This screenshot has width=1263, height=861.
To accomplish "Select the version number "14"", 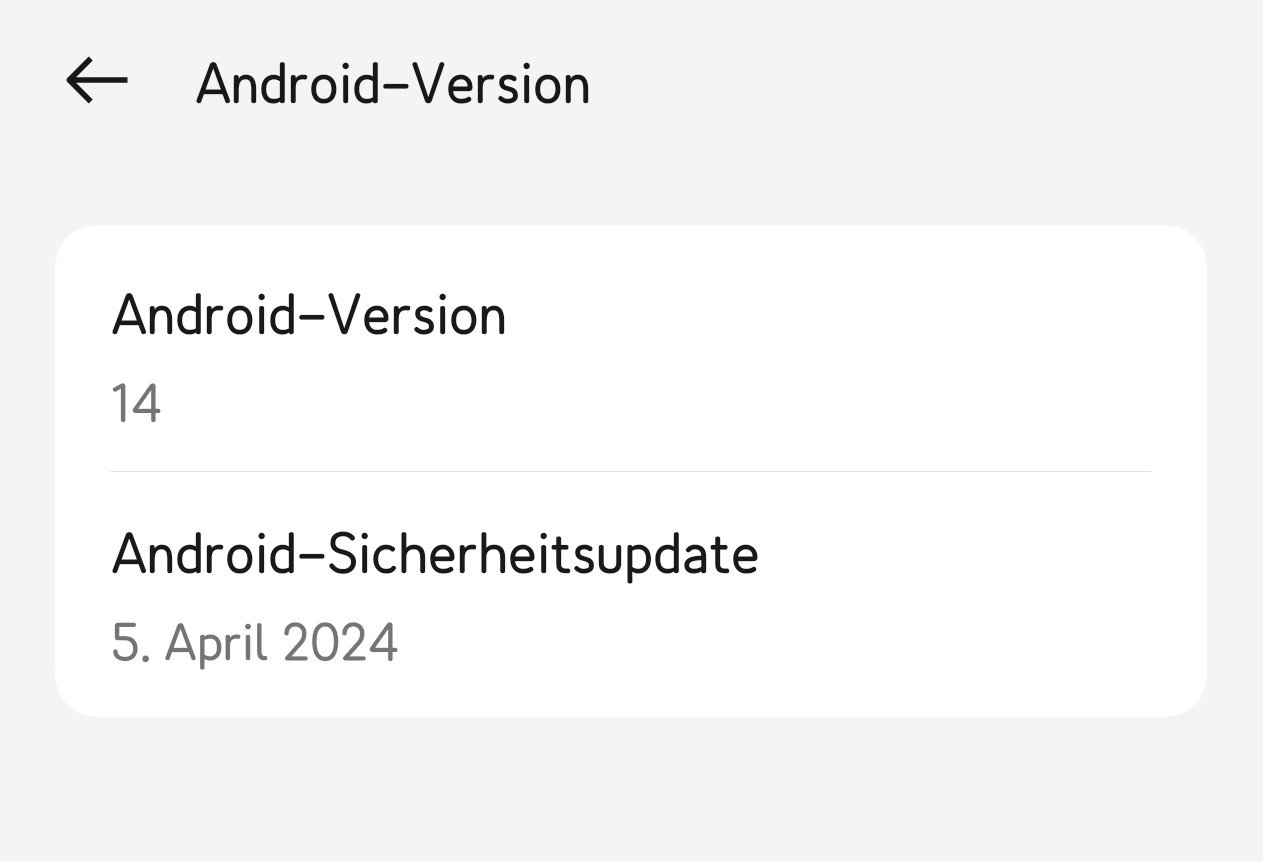I will 136,405.
